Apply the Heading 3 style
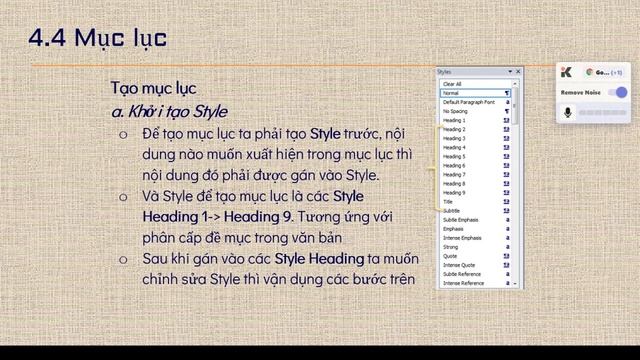Screen dimensions: 640x360 [476, 138]
